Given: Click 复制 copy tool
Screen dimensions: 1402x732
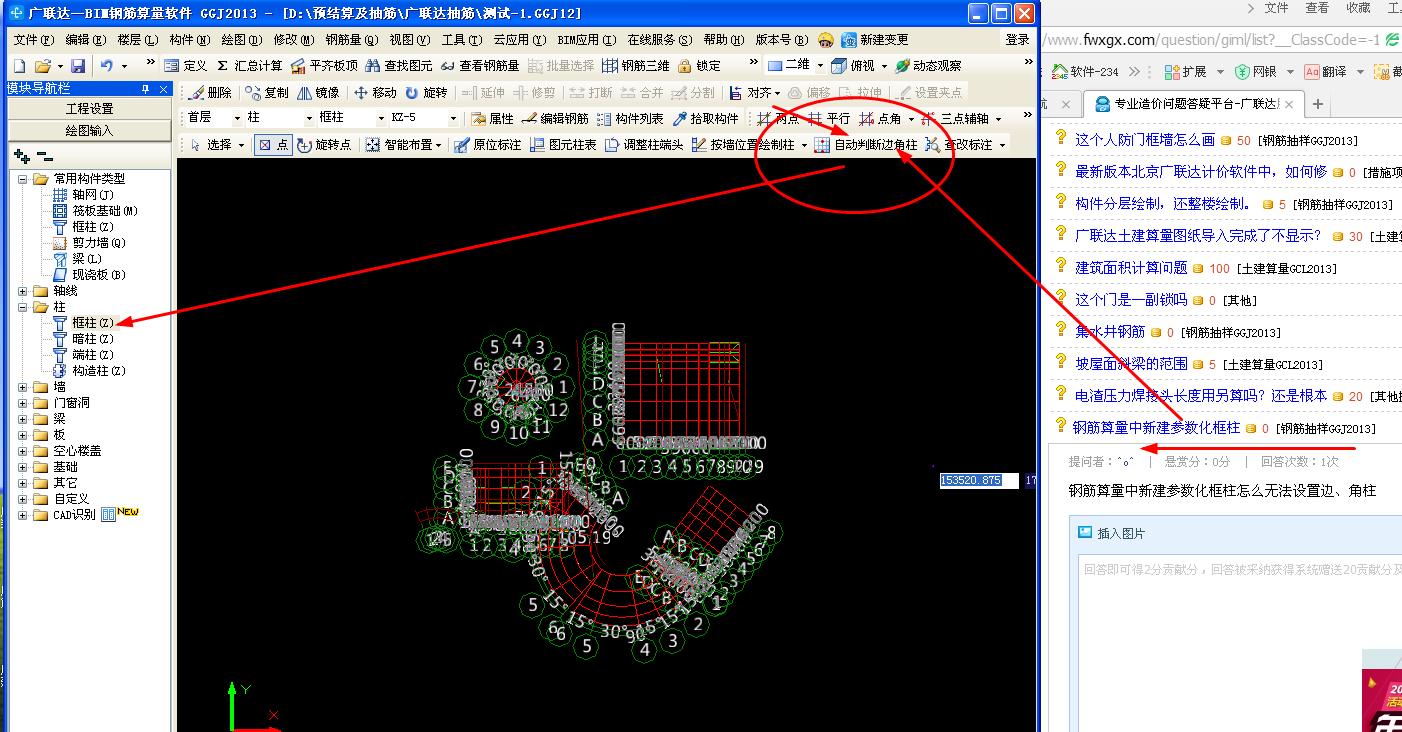Looking at the screenshot, I should coord(267,92).
